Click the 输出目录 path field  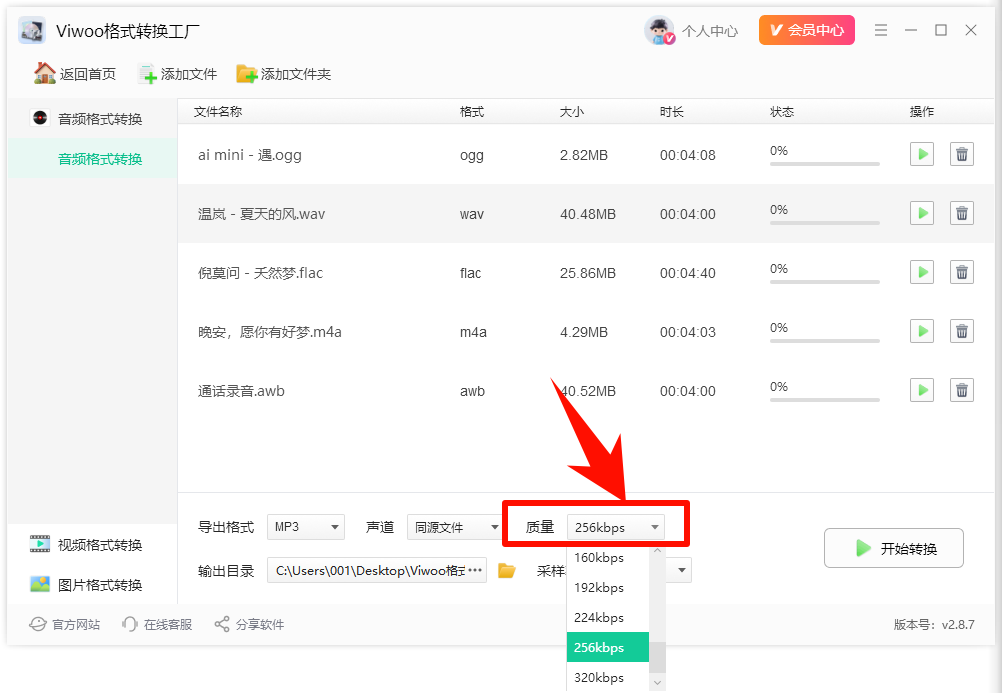376,570
